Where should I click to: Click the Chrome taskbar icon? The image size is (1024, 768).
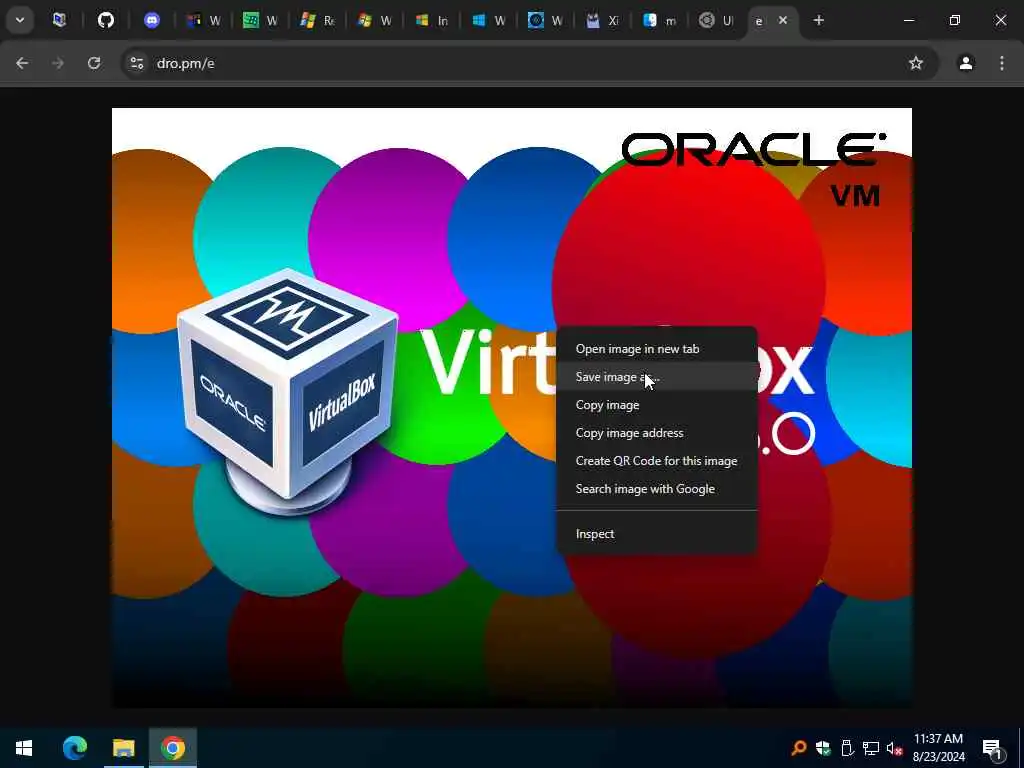point(173,748)
